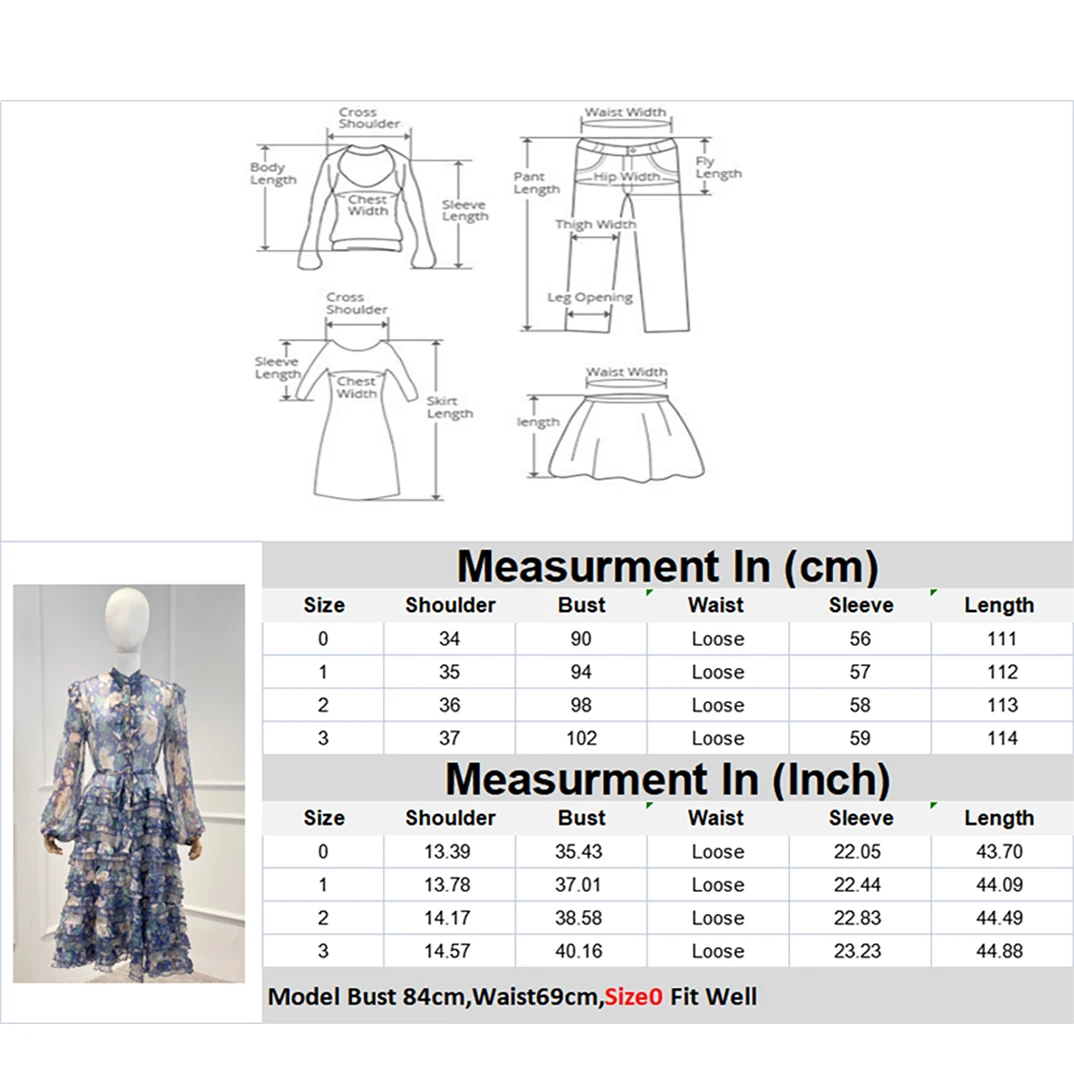The image size is (1074, 1074).
Task: Select shoulder value 37 in cm table
Action: click(449, 738)
